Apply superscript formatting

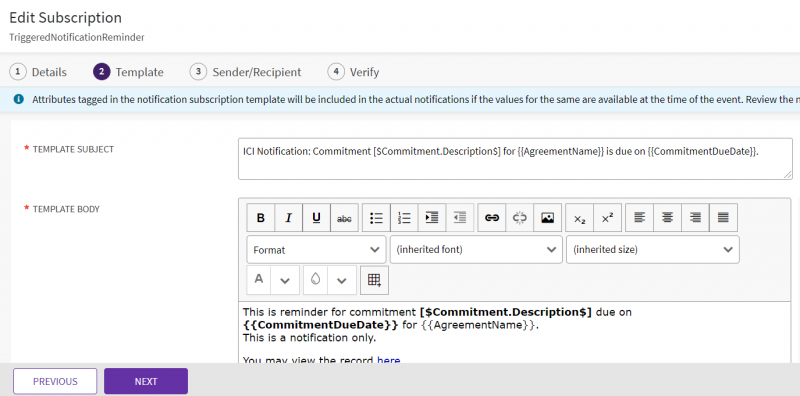607,218
